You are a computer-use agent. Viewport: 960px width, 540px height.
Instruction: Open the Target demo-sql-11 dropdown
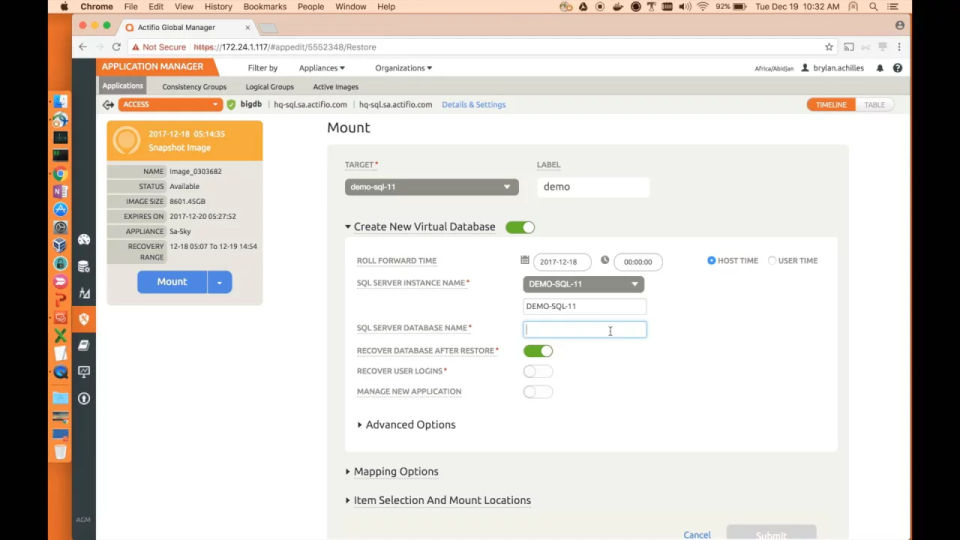point(432,187)
